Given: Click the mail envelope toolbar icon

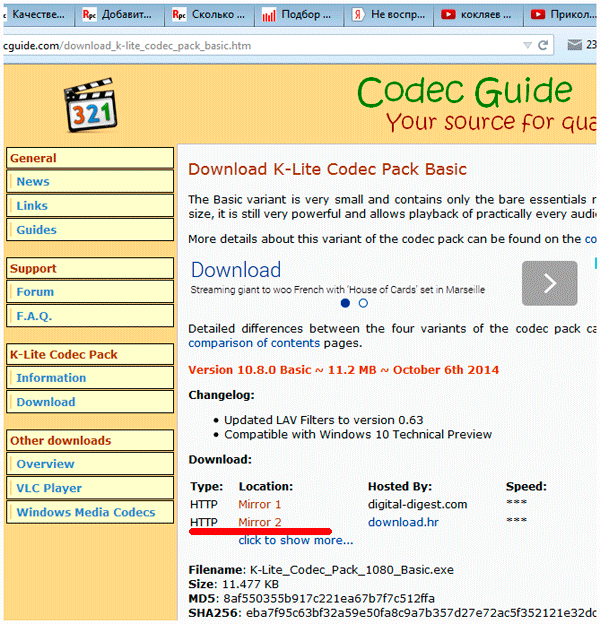Looking at the screenshot, I should (575, 45).
